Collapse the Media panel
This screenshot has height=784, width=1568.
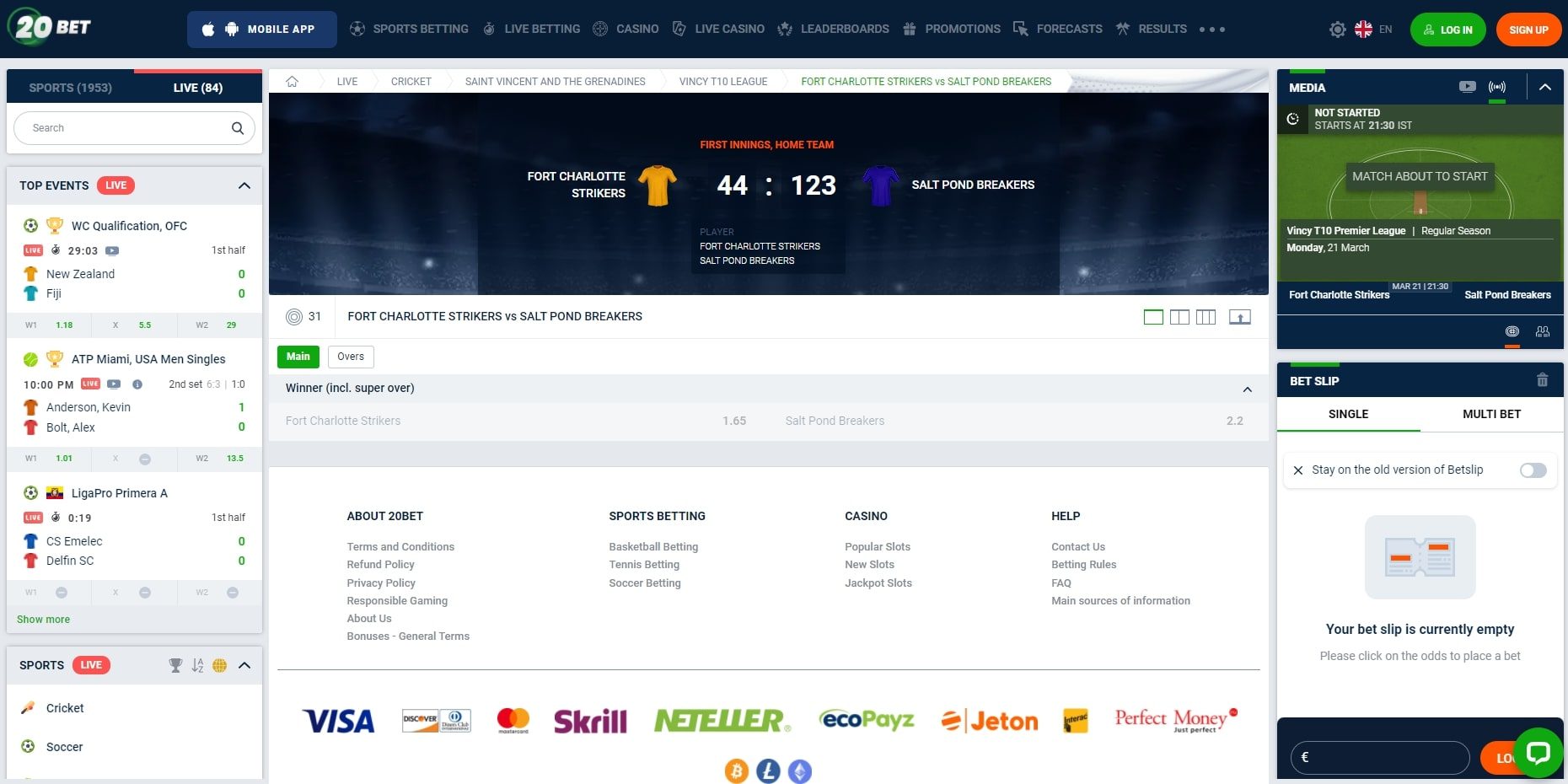pos(1545,87)
